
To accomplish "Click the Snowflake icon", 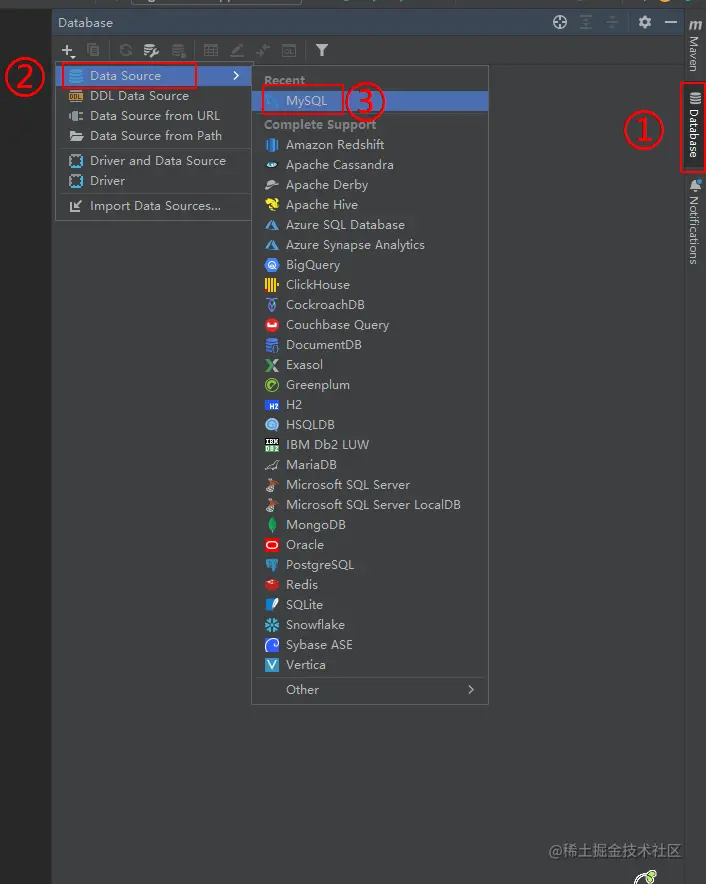I will (272, 625).
